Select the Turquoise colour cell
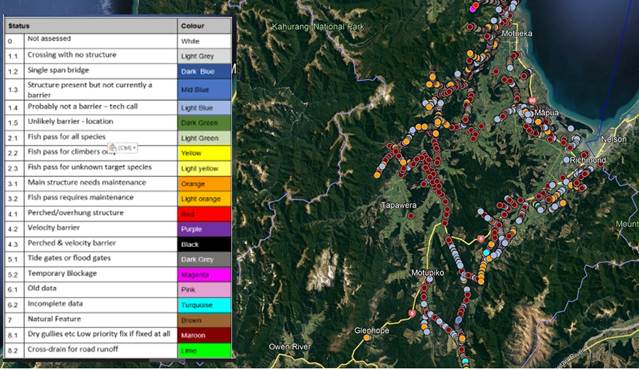 tap(204, 305)
